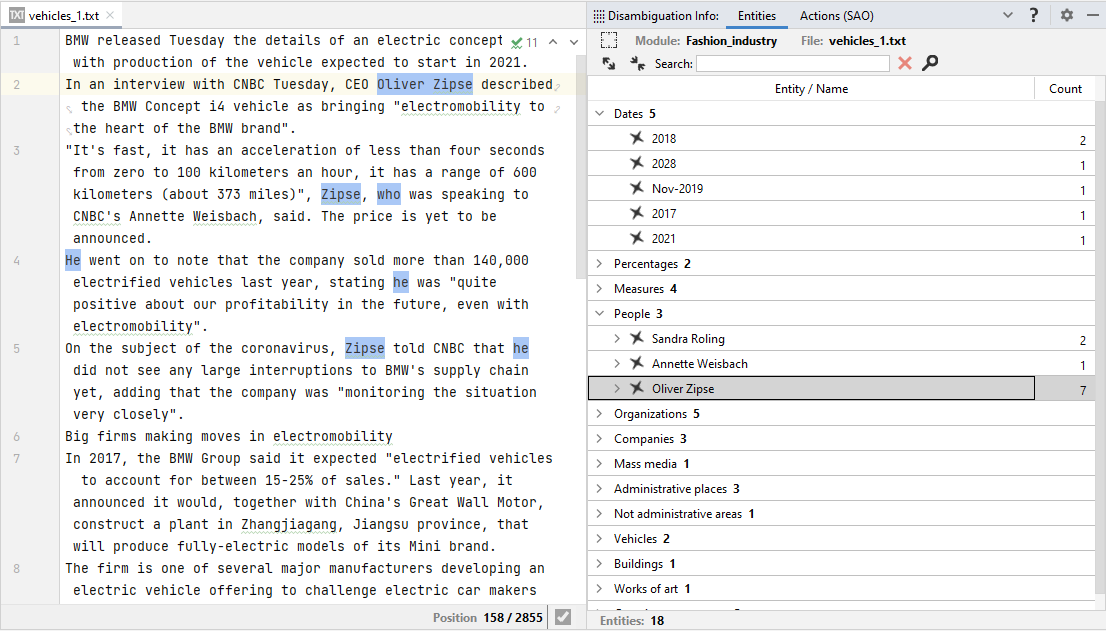Click the dashed selection rectangle icon
The height and width of the screenshot is (631, 1106).
pos(609,41)
